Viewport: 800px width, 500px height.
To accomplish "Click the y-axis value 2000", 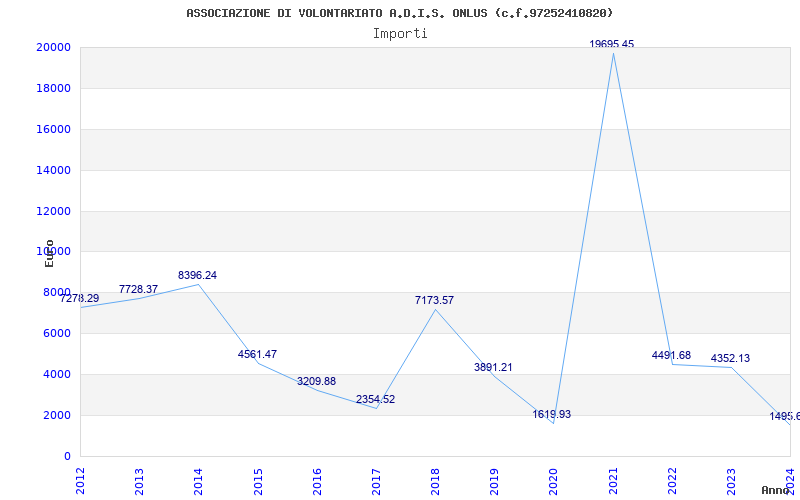I will point(57,415).
